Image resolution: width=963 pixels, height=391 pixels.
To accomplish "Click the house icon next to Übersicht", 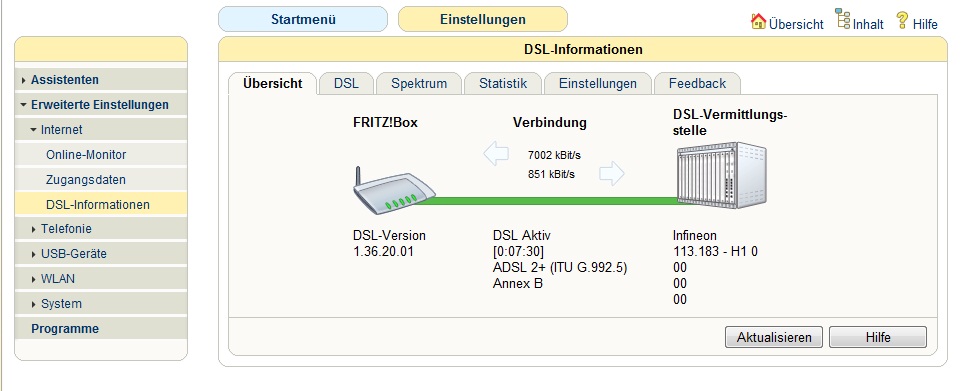I will click(x=758, y=21).
